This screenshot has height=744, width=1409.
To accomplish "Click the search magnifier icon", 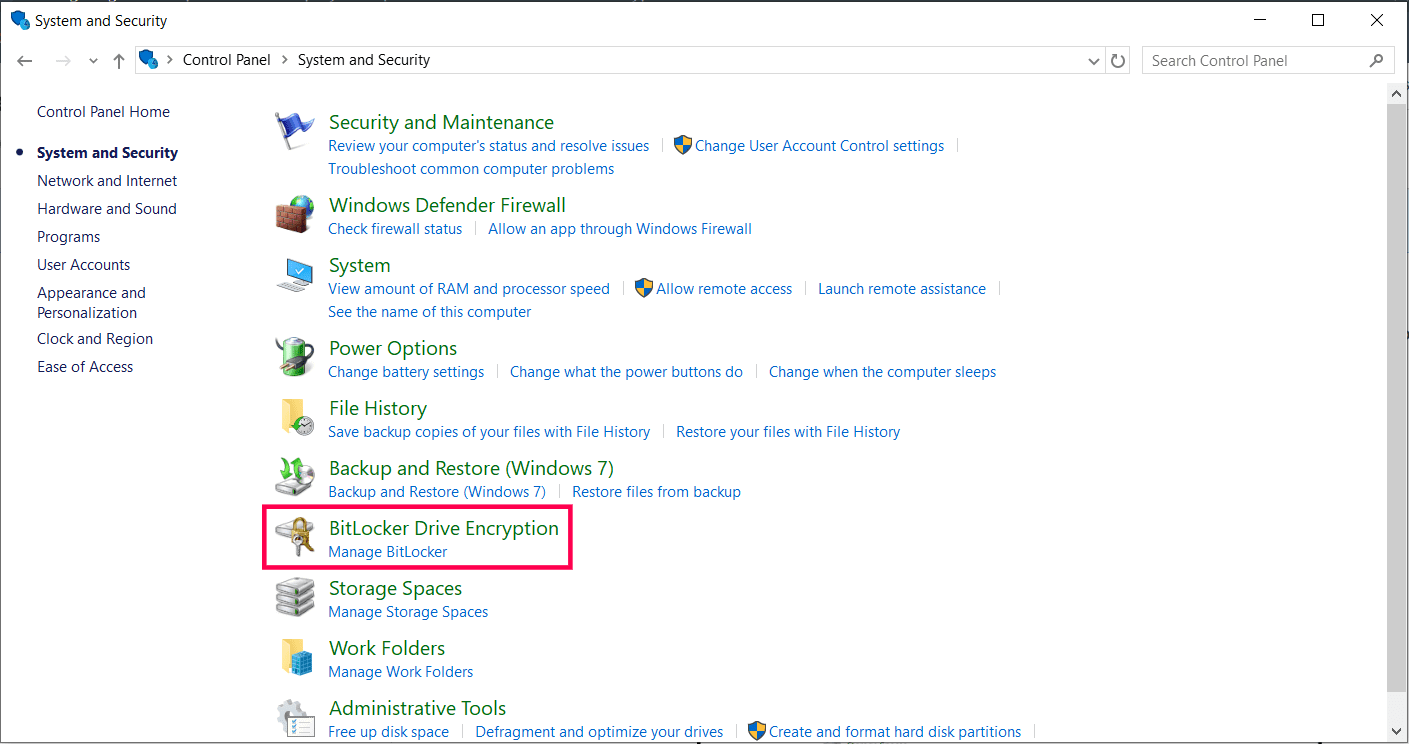I will 1377,61.
